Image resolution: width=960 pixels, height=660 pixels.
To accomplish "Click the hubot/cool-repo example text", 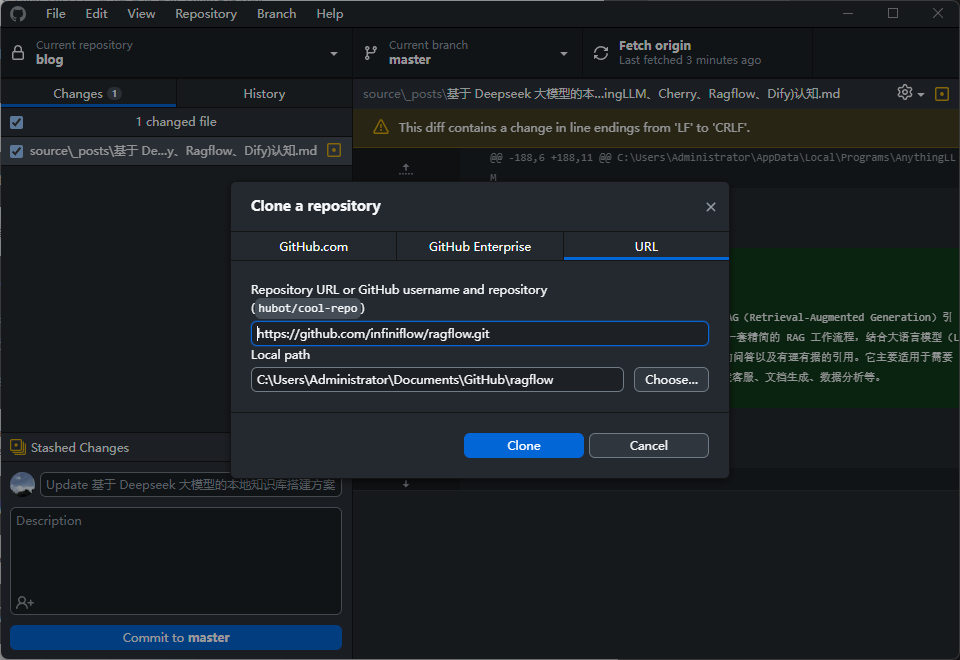I will [x=307, y=308].
